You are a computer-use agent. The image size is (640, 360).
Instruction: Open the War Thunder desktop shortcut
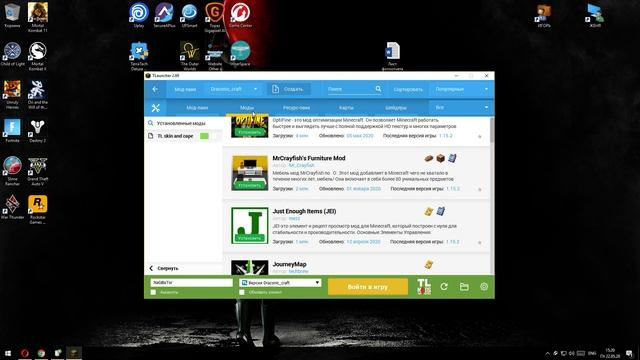[12, 207]
